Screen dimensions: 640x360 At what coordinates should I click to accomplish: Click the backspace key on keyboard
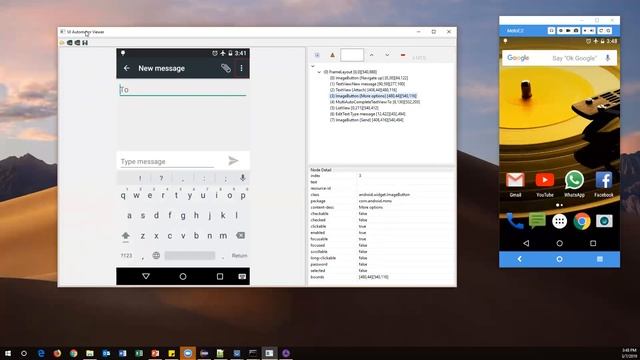240,236
